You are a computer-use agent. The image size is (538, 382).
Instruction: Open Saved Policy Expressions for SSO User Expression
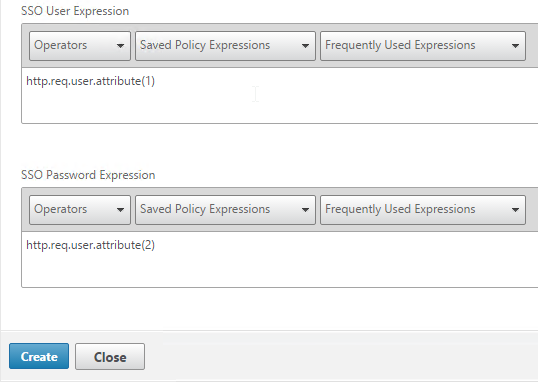point(225,46)
